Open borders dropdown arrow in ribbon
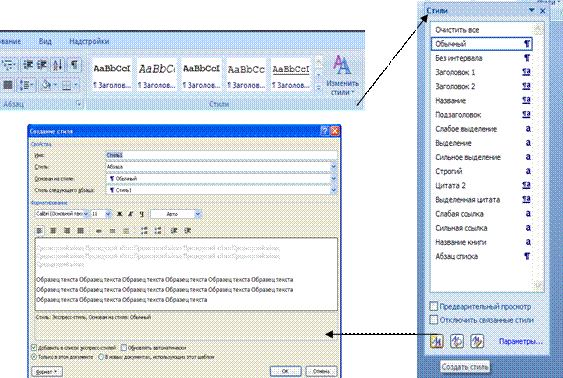 pos(76,85)
